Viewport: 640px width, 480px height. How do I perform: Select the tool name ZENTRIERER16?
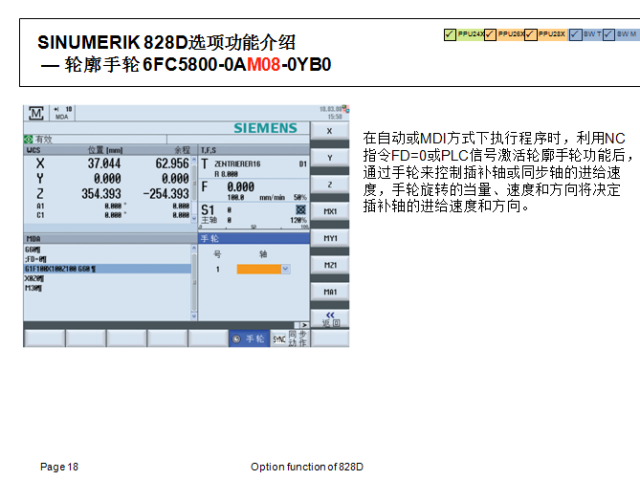[237, 164]
